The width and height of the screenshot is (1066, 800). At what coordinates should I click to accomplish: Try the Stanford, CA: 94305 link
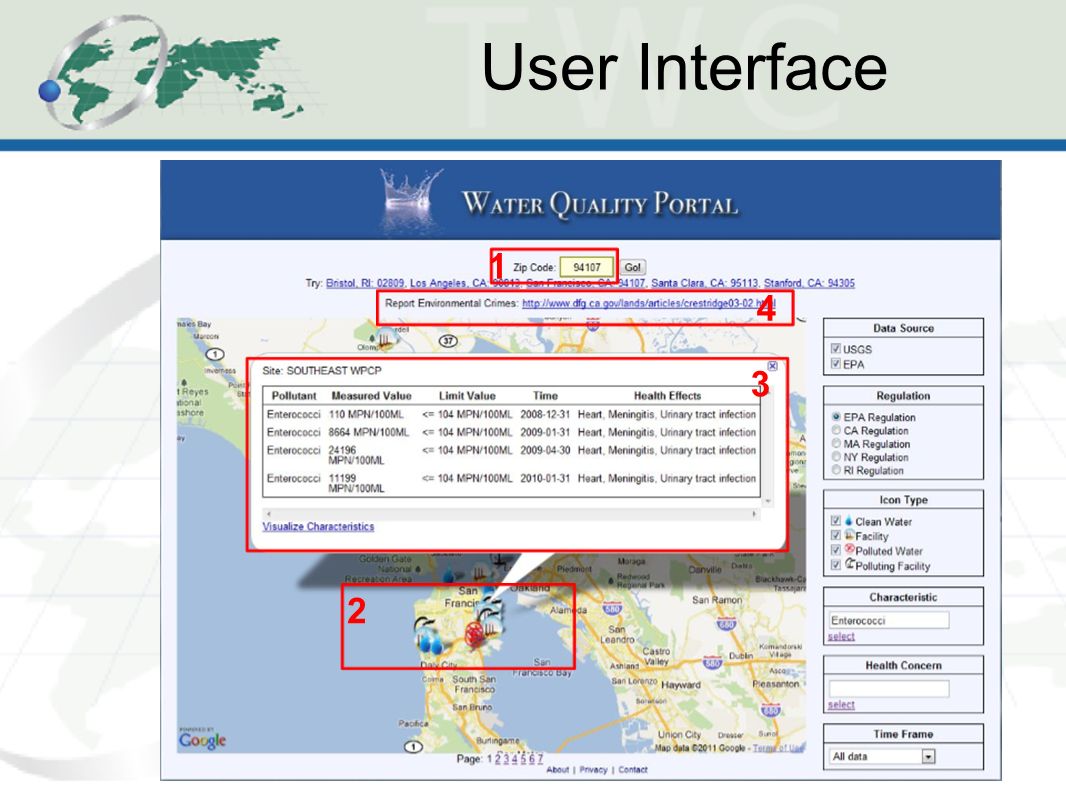click(x=809, y=283)
